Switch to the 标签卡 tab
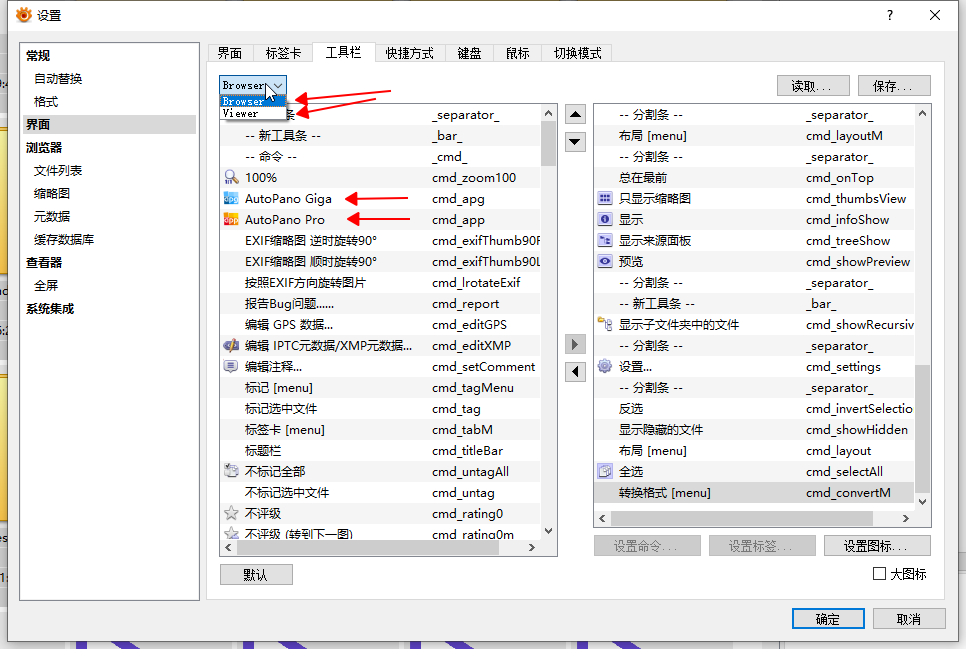This screenshot has width=966, height=649. pyautogui.click(x=283, y=53)
